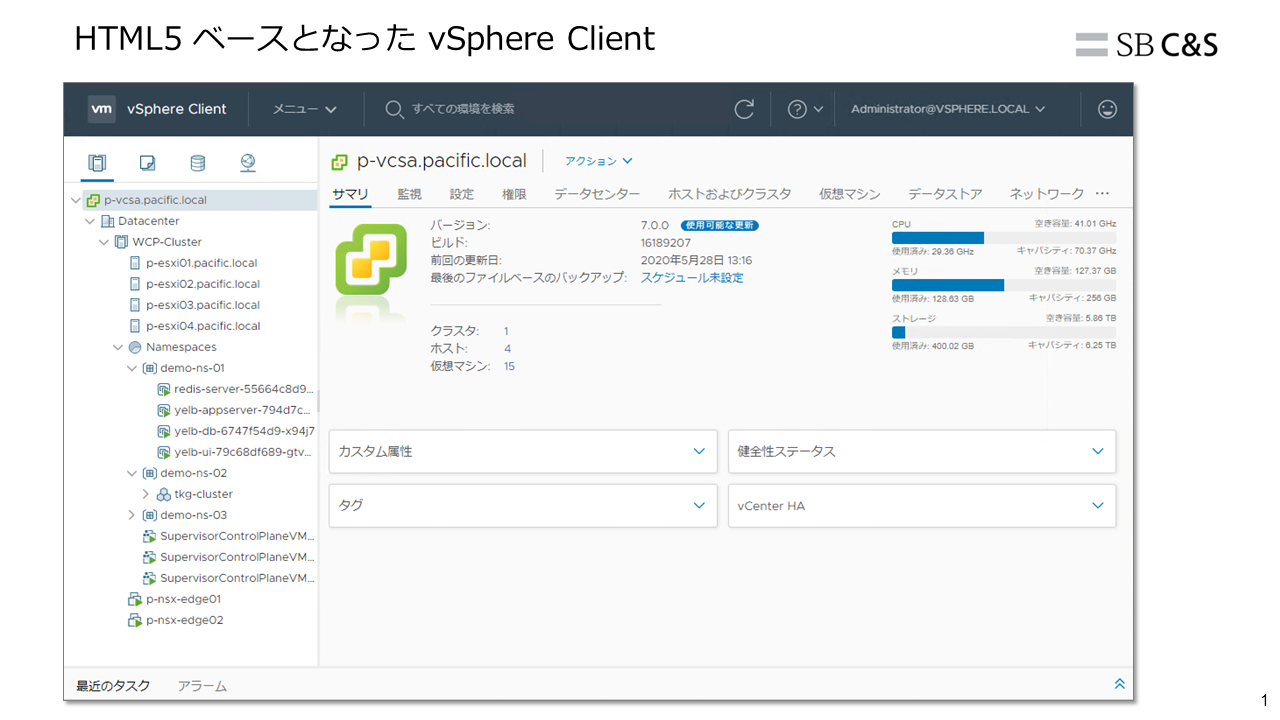
Task: Click the WCP-Cluster cluster icon
Action: [x=122, y=242]
